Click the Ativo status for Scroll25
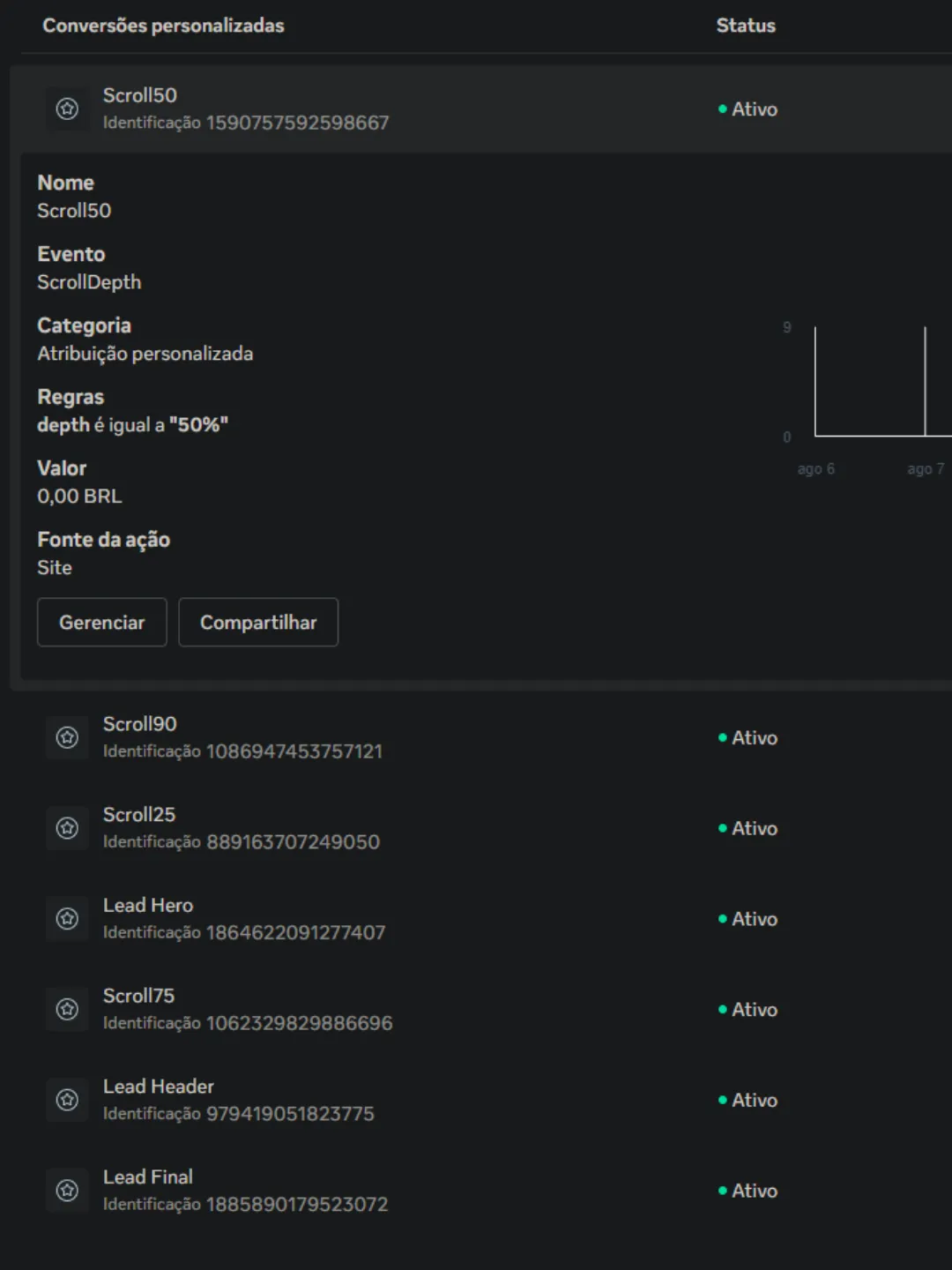The width and height of the screenshot is (952, 1270). pos(747,829)
